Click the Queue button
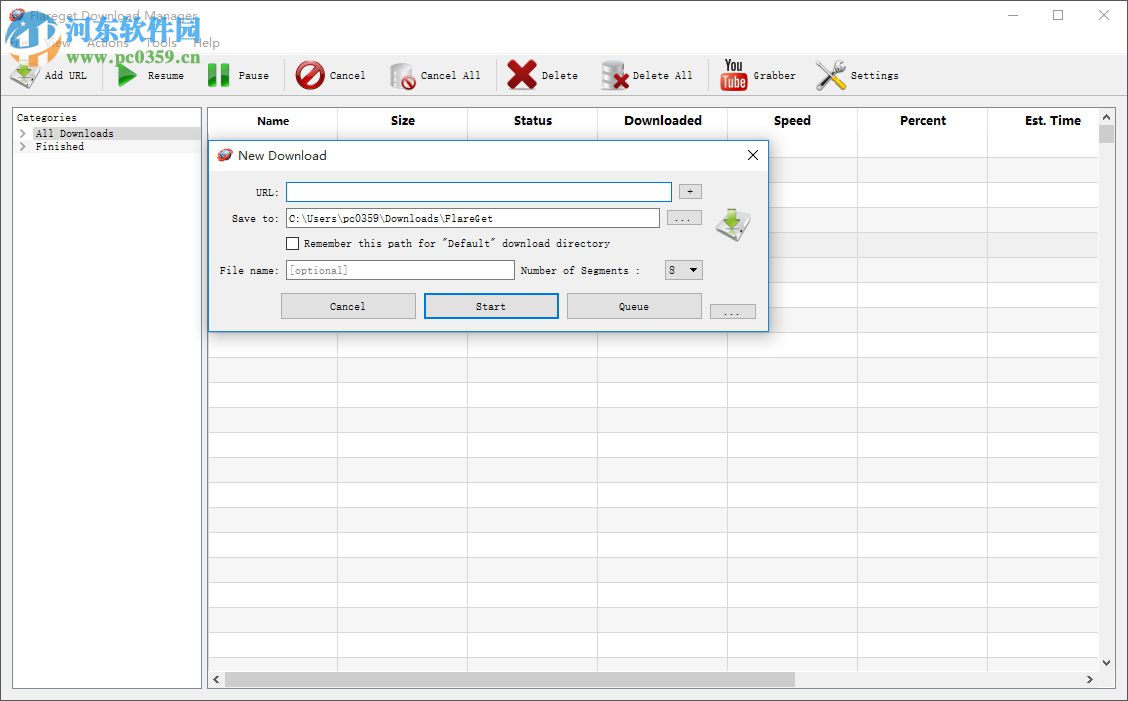 point(634,306)
